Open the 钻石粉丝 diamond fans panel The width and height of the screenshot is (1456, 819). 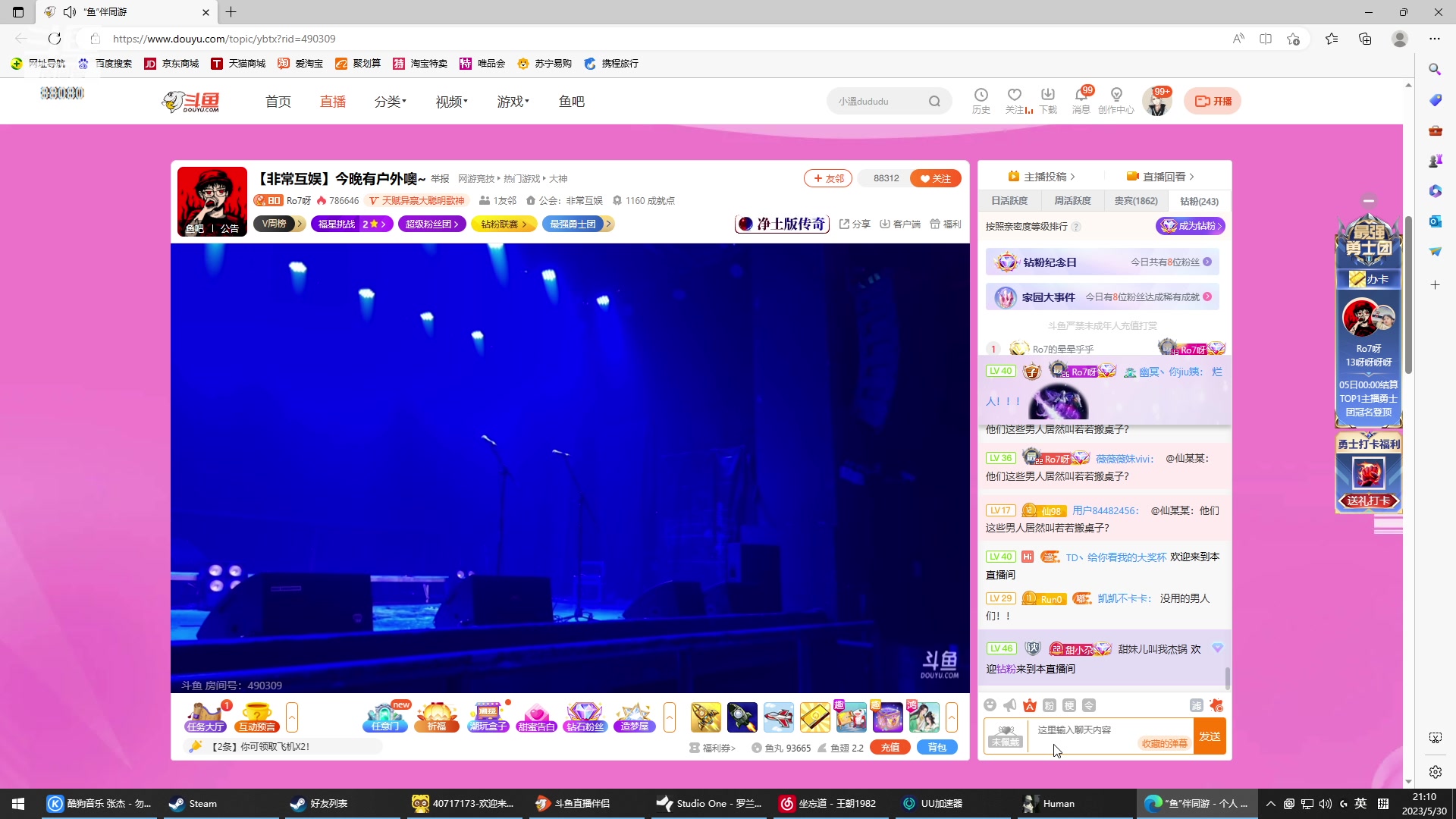(584, 717)
